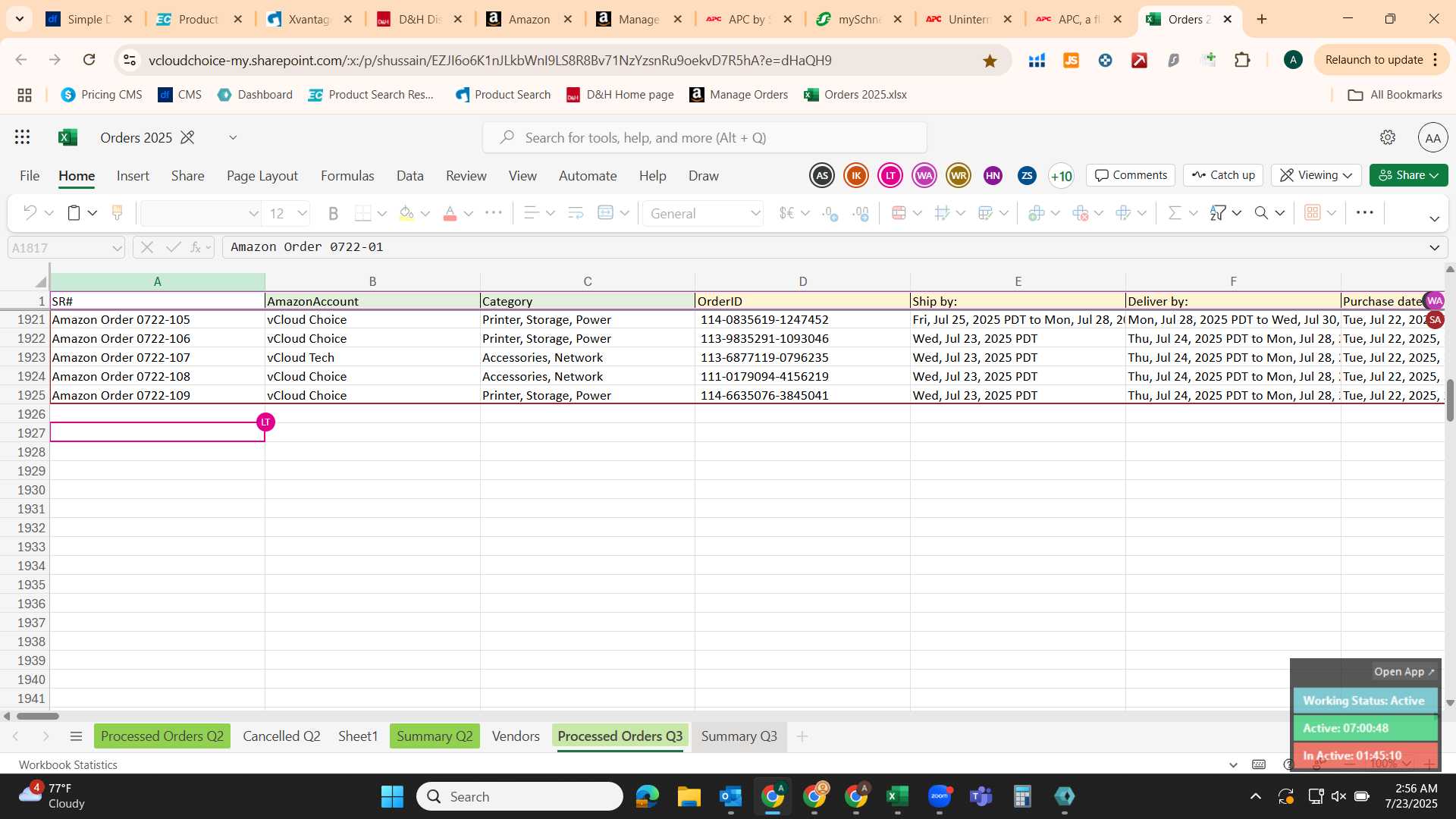Decrease decimal places
The height and width of the screenshot is (819, 1456).
click(830, 213)
